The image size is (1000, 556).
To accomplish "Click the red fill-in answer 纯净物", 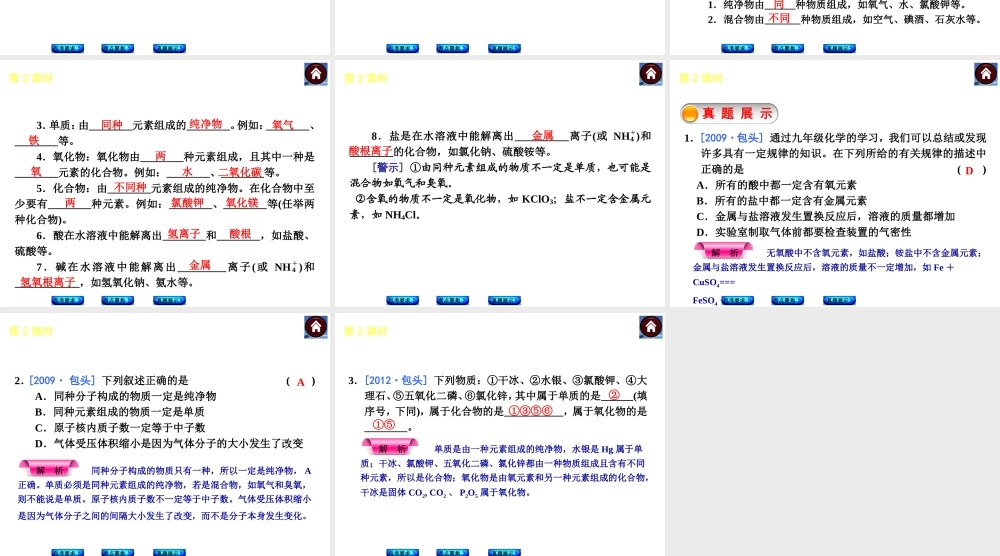I will [x=205, y=124].
